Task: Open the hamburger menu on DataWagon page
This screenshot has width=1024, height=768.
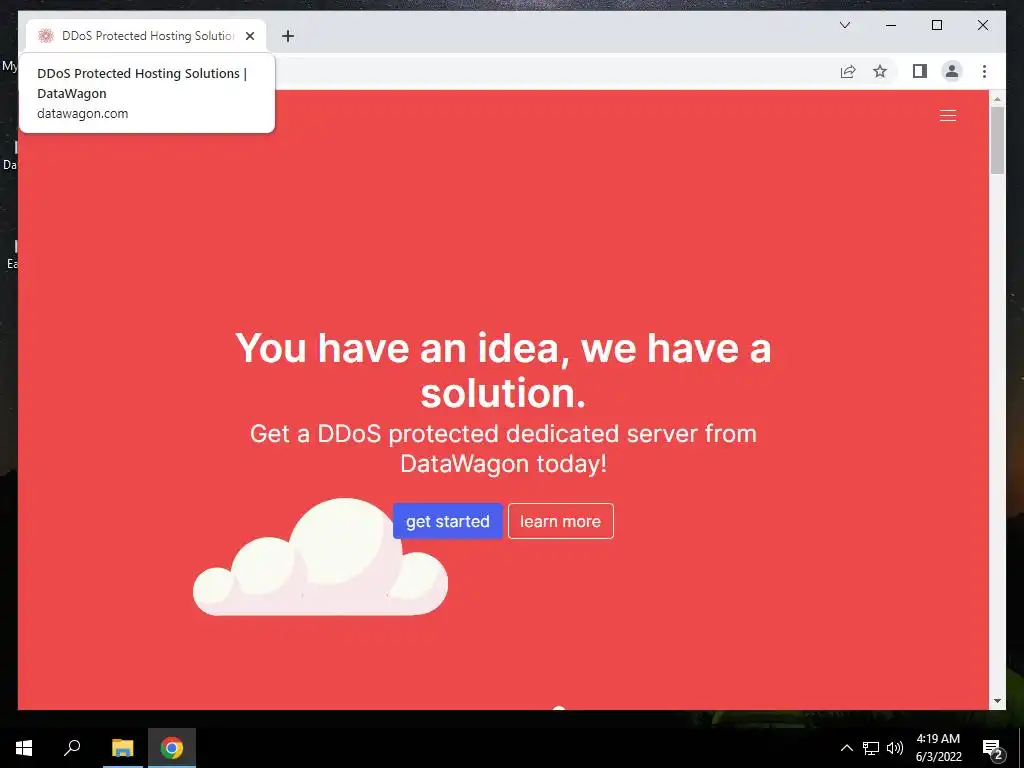Action: coord(948,116)
